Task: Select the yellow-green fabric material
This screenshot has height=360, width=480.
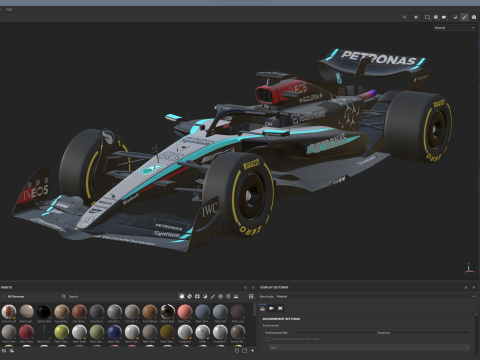Action: [x=62, y=332]
